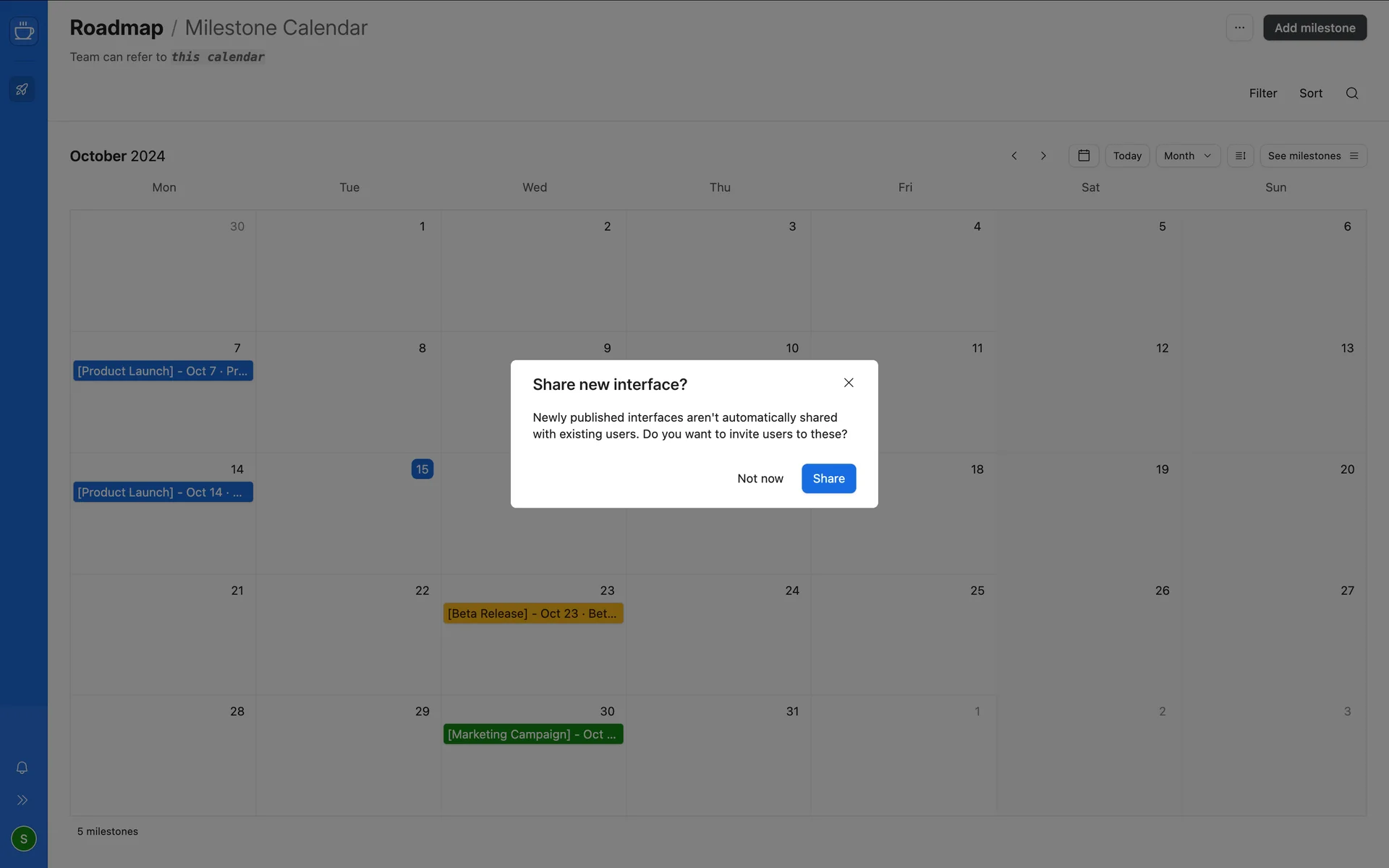
Task: Close the Share new interface dialog
Action: [849, 383]
